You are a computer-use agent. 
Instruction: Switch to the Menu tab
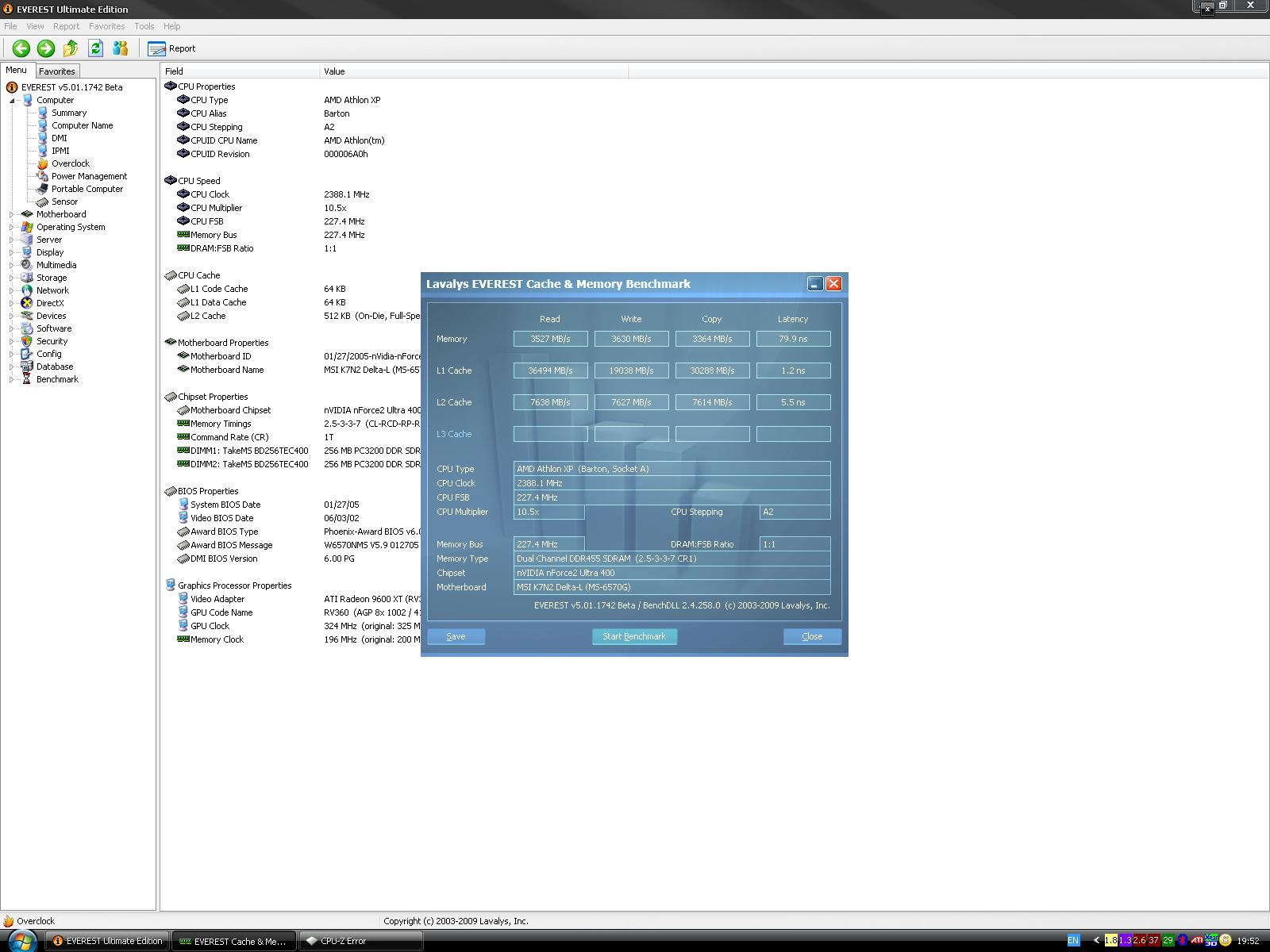point(16,71)
